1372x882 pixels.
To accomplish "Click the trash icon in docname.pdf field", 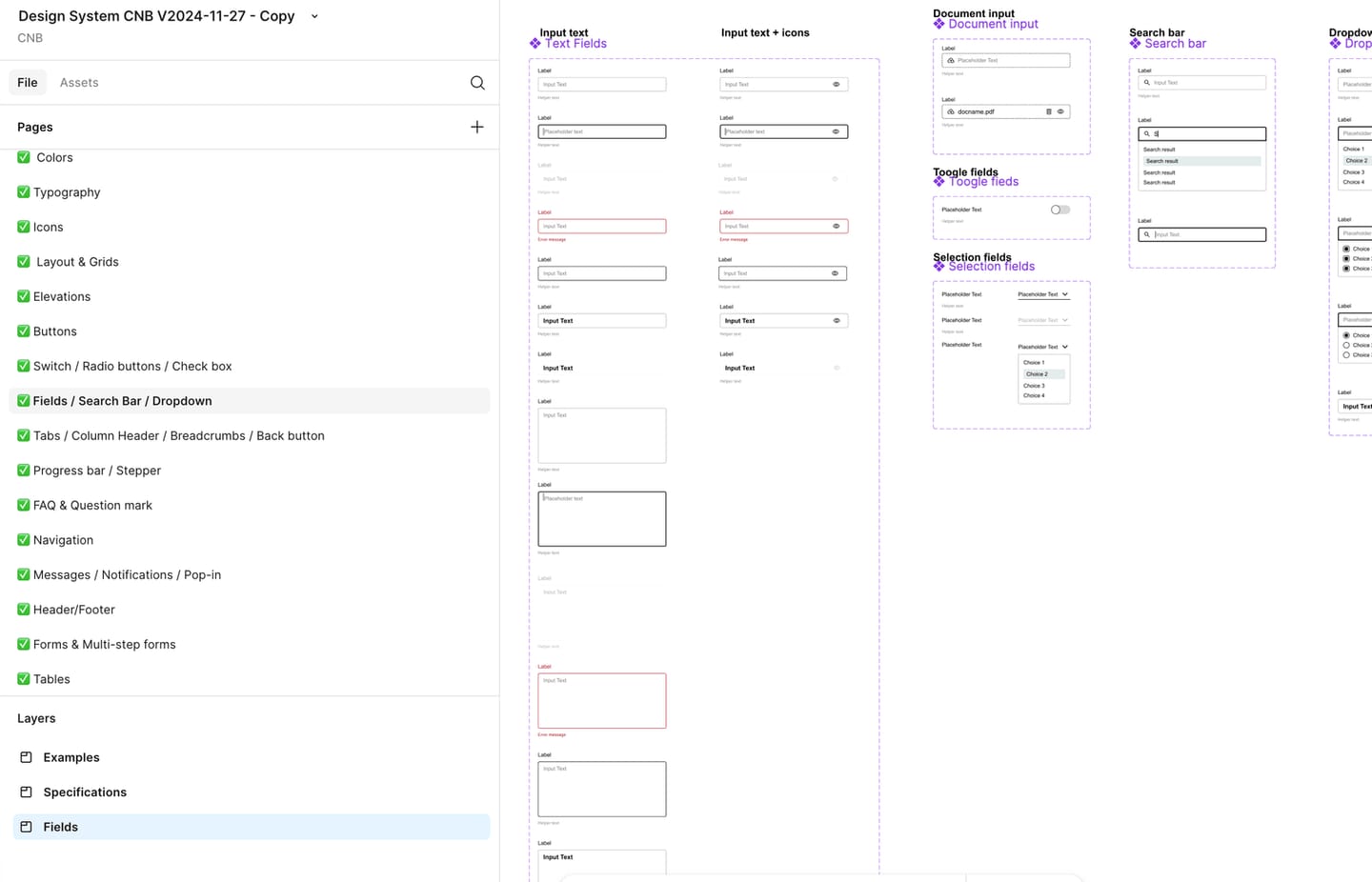I will pyautogui.click(x=1049, y=111).
